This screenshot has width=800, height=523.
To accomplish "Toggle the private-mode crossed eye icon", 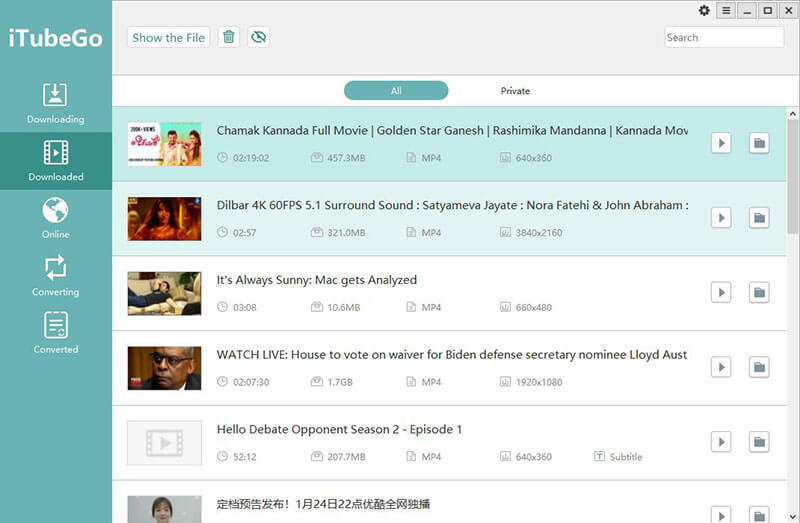I will click(x=259, y=37).
